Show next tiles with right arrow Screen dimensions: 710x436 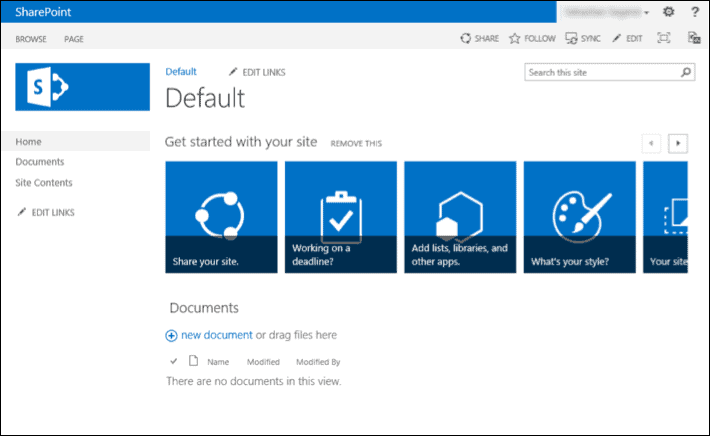678,144
